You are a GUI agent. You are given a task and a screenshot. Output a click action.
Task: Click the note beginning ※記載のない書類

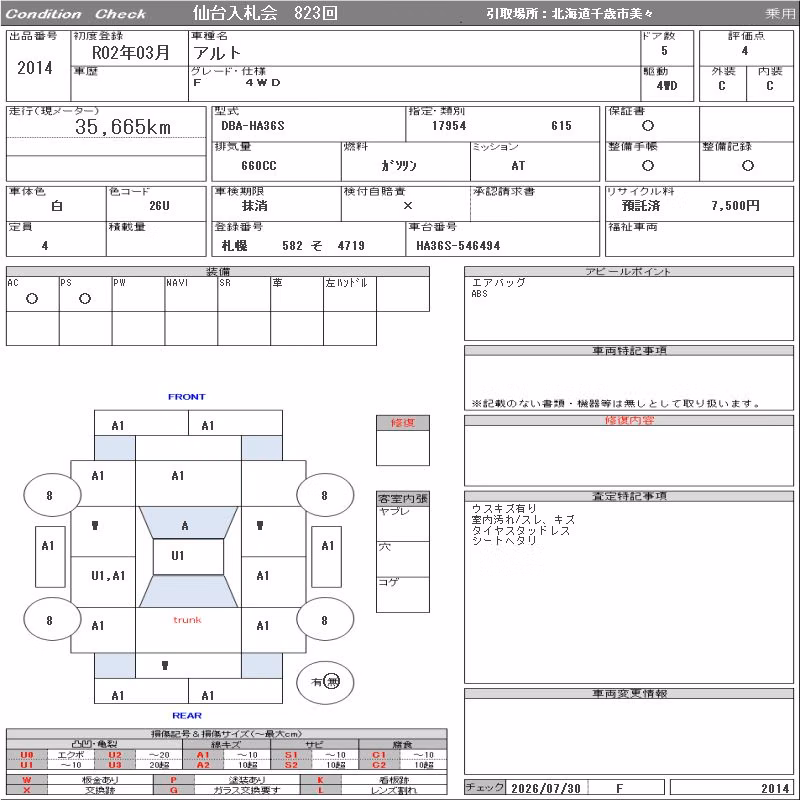pos(616,404)
